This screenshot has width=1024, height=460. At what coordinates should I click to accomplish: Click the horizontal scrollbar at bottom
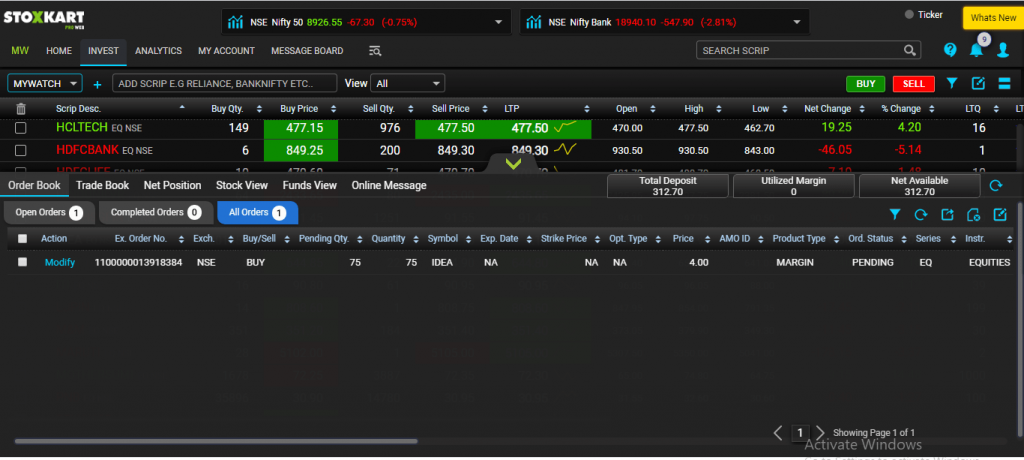216,441
